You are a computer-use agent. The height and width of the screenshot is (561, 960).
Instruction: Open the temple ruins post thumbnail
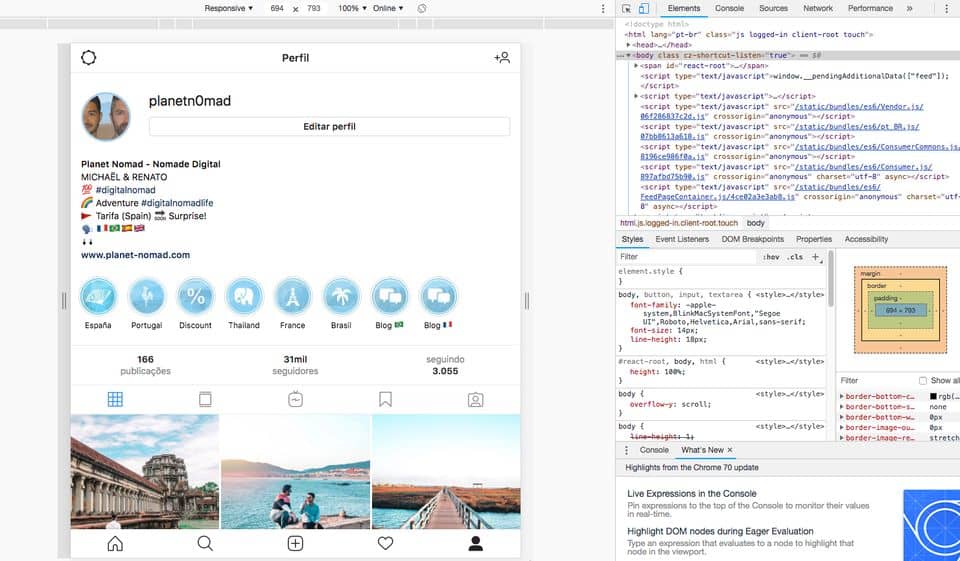(x=144, y=472)
